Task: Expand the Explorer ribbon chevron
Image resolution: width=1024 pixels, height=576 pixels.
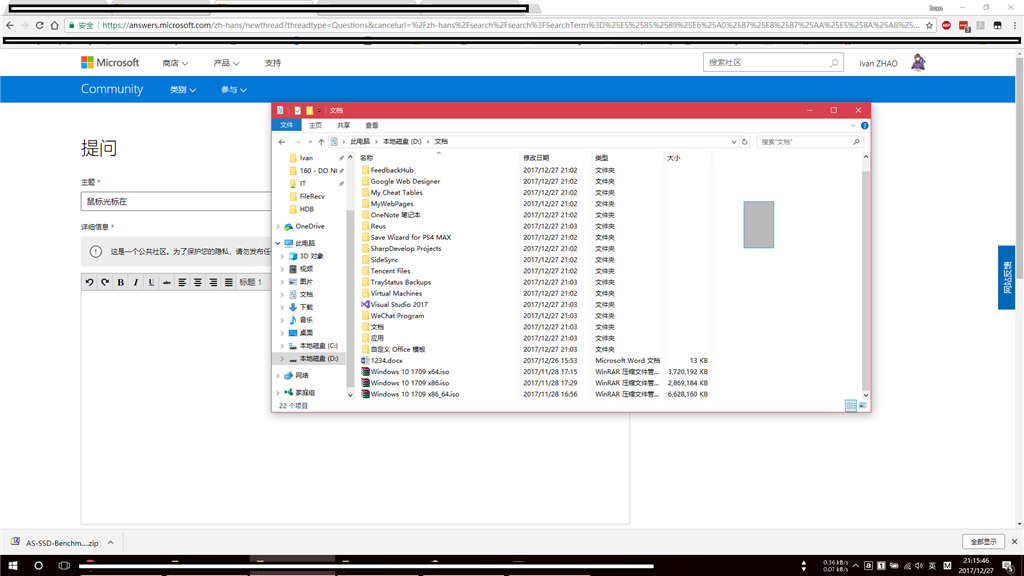Action: pos(852,125)
